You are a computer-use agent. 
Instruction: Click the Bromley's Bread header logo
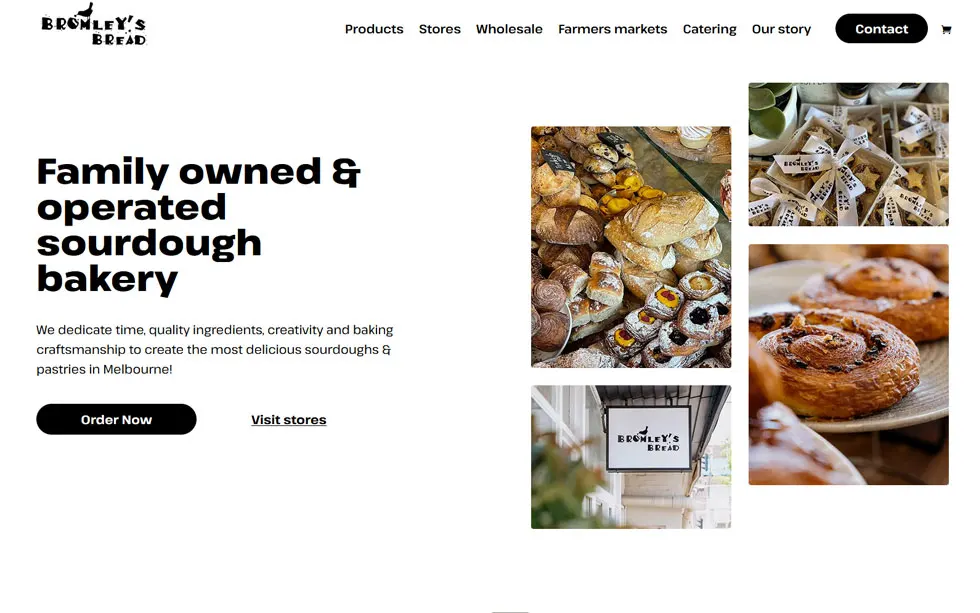click(94, 25)
